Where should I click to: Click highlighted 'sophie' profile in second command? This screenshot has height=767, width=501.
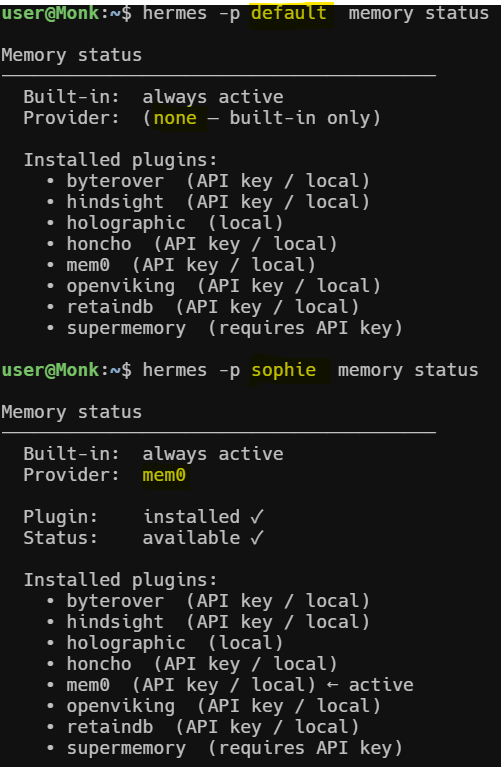(x=283, y=370)
